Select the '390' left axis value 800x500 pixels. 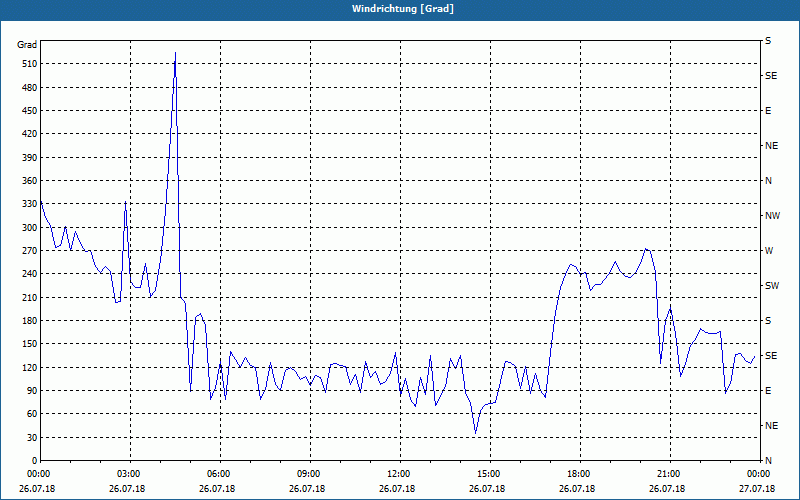30,158
